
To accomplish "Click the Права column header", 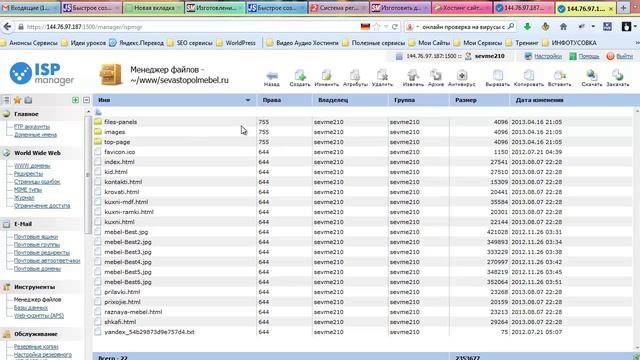I will pyautogui.click(x=284, y=100).
